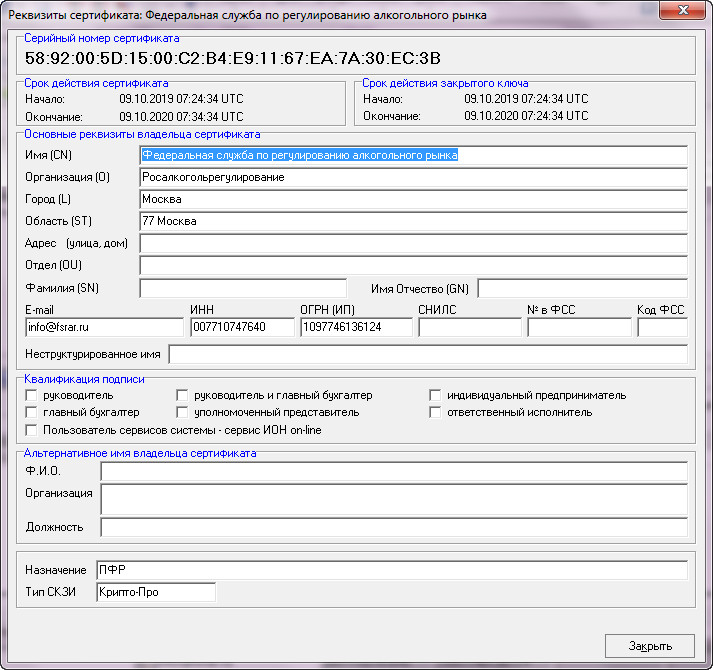Click the Срок действия сертификата label
The width and height of the screenshot is (713, 670).
(x=96, y=83)
